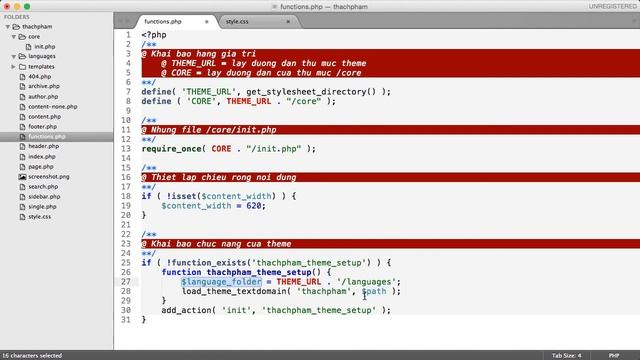Click the search.php file icon
This screenshot has height=360, width=640.
[22, 187]
